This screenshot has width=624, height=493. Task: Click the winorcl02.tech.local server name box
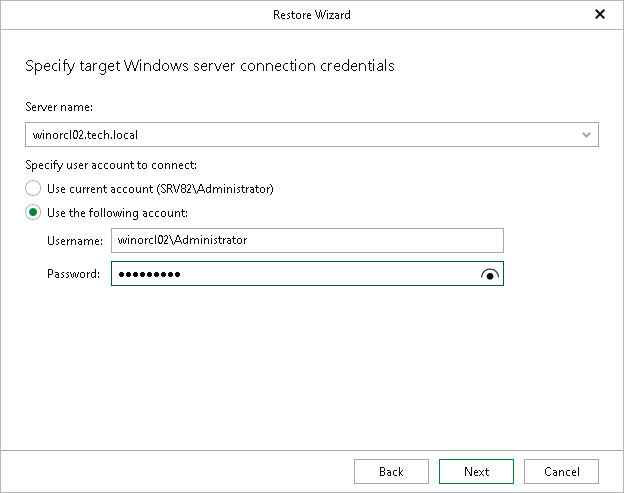coord(312,134)
